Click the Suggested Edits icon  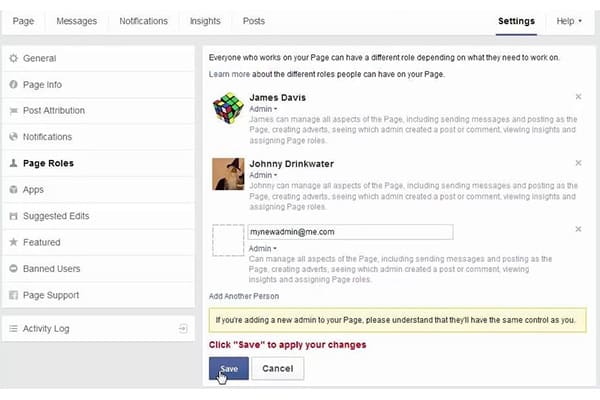[13, 216]
